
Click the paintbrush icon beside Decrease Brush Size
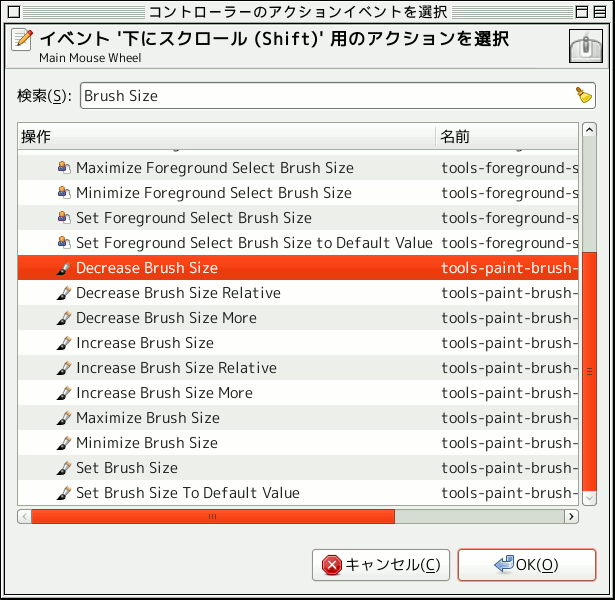point(63,268)
